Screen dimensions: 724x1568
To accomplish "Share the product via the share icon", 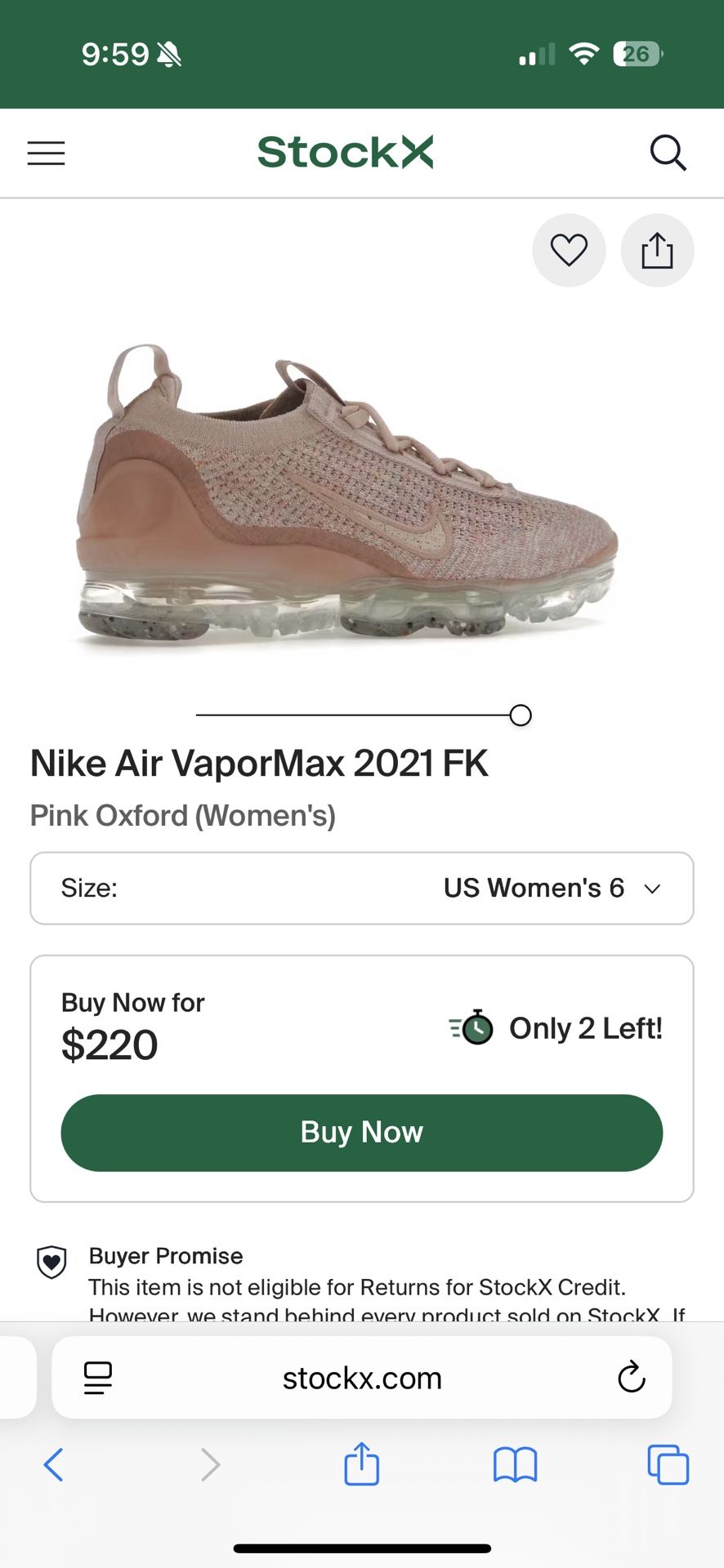I will 657,250.
